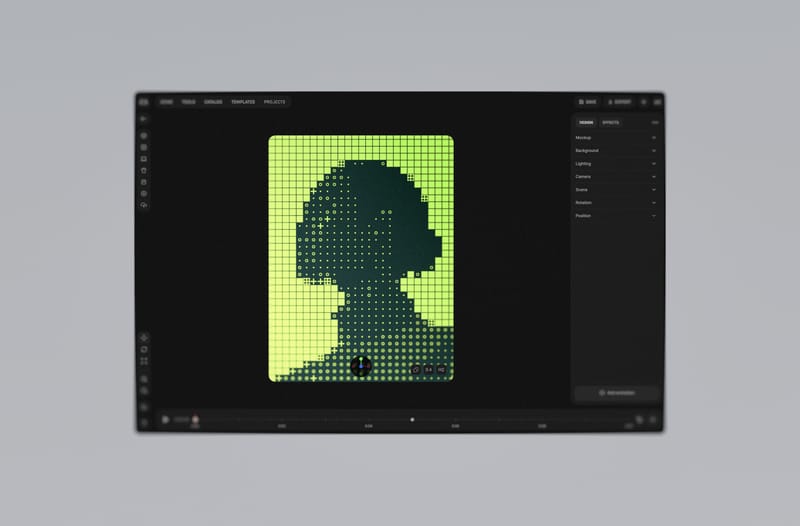800x526 pixels.
Task: Click the copy icon left of 3:4 button
Action: point(416,369)
